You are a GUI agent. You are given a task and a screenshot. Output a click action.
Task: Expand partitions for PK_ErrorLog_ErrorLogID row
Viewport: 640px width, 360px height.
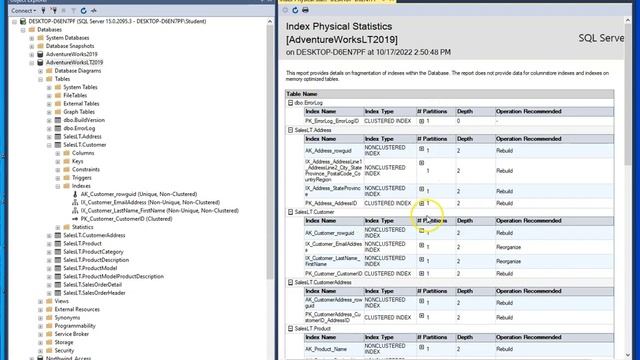pyautogui.click(x=421, y=121)
